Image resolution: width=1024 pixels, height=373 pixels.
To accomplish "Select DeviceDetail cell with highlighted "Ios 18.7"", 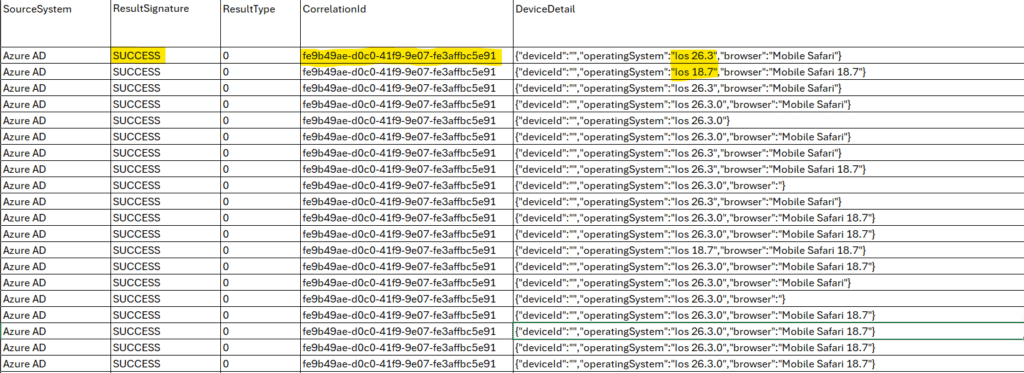I will 768,72.
